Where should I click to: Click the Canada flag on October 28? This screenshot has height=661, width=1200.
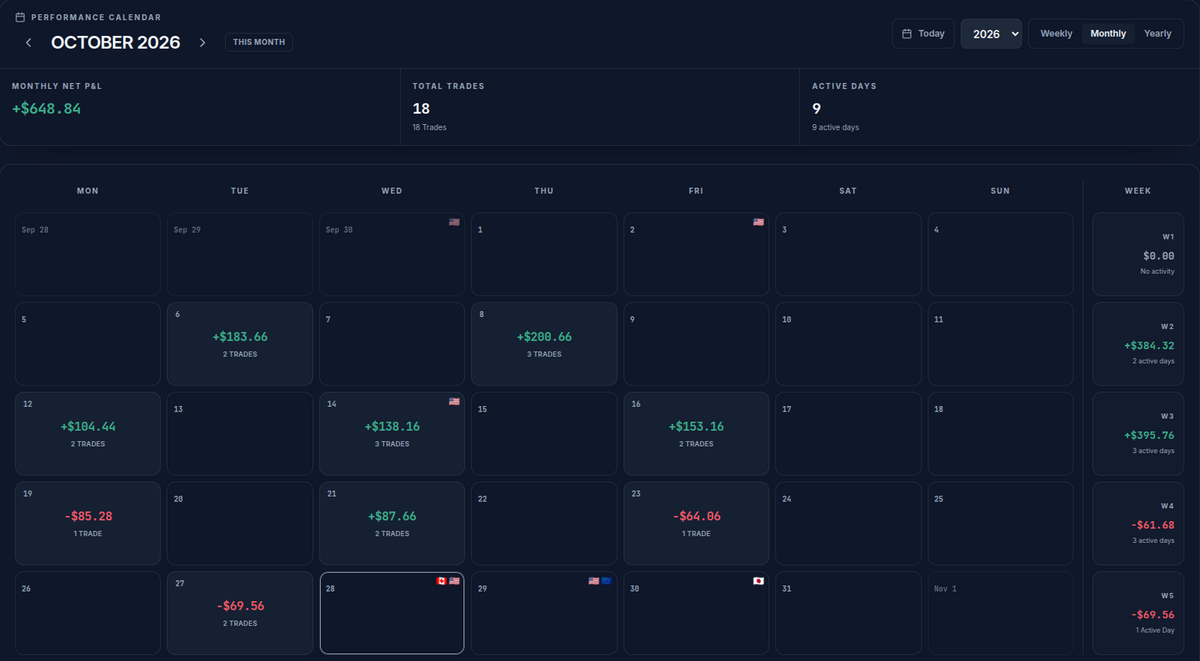[x=441, y=581]
